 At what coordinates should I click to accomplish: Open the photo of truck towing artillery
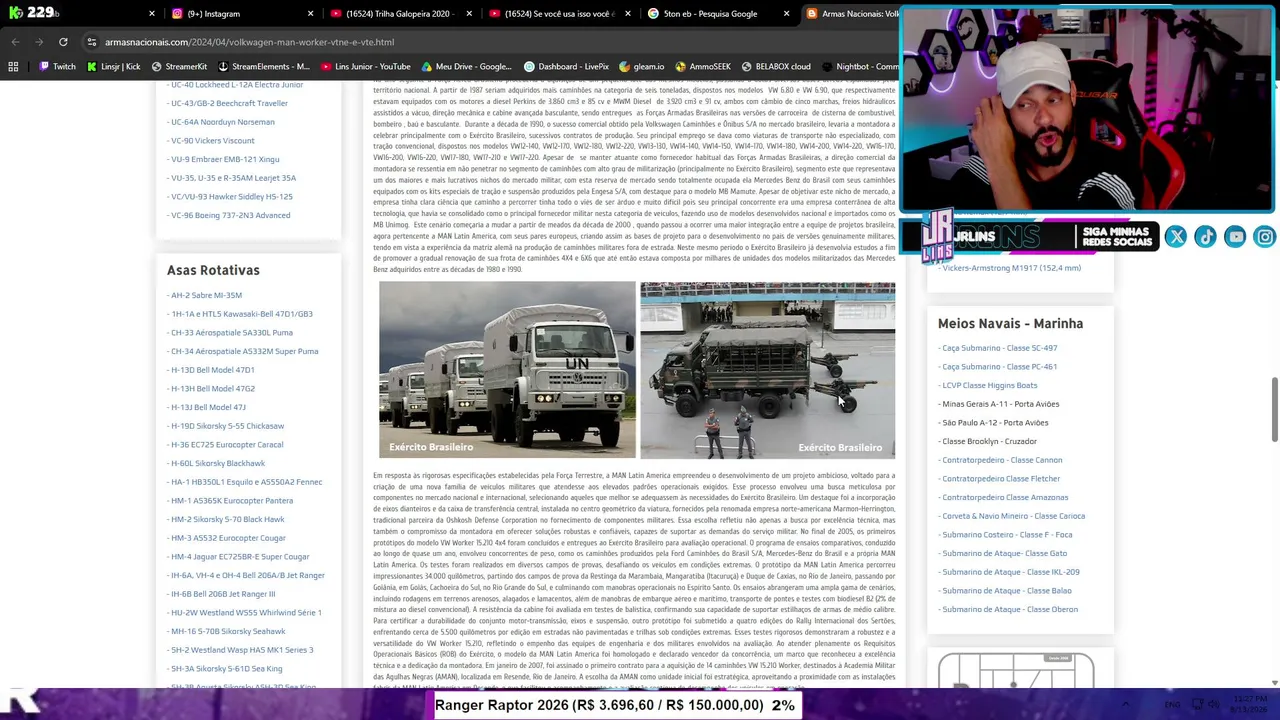(768, 370)
